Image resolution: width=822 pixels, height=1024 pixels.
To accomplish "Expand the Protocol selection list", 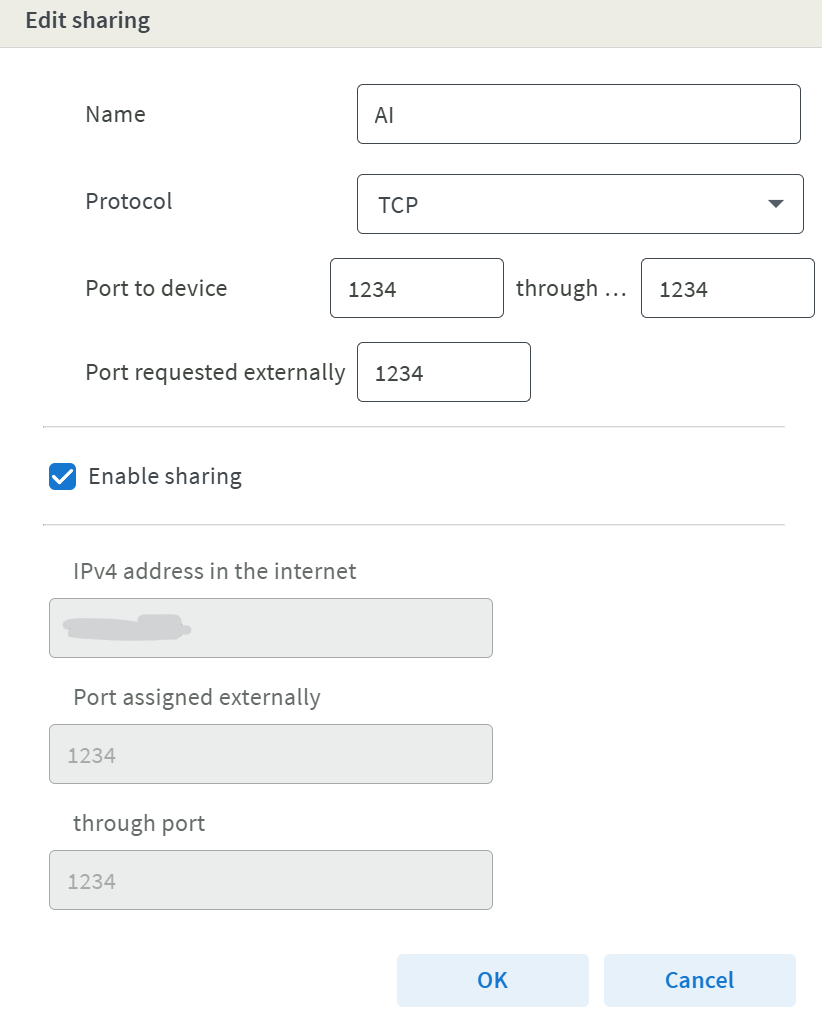I will coord(775,204).
